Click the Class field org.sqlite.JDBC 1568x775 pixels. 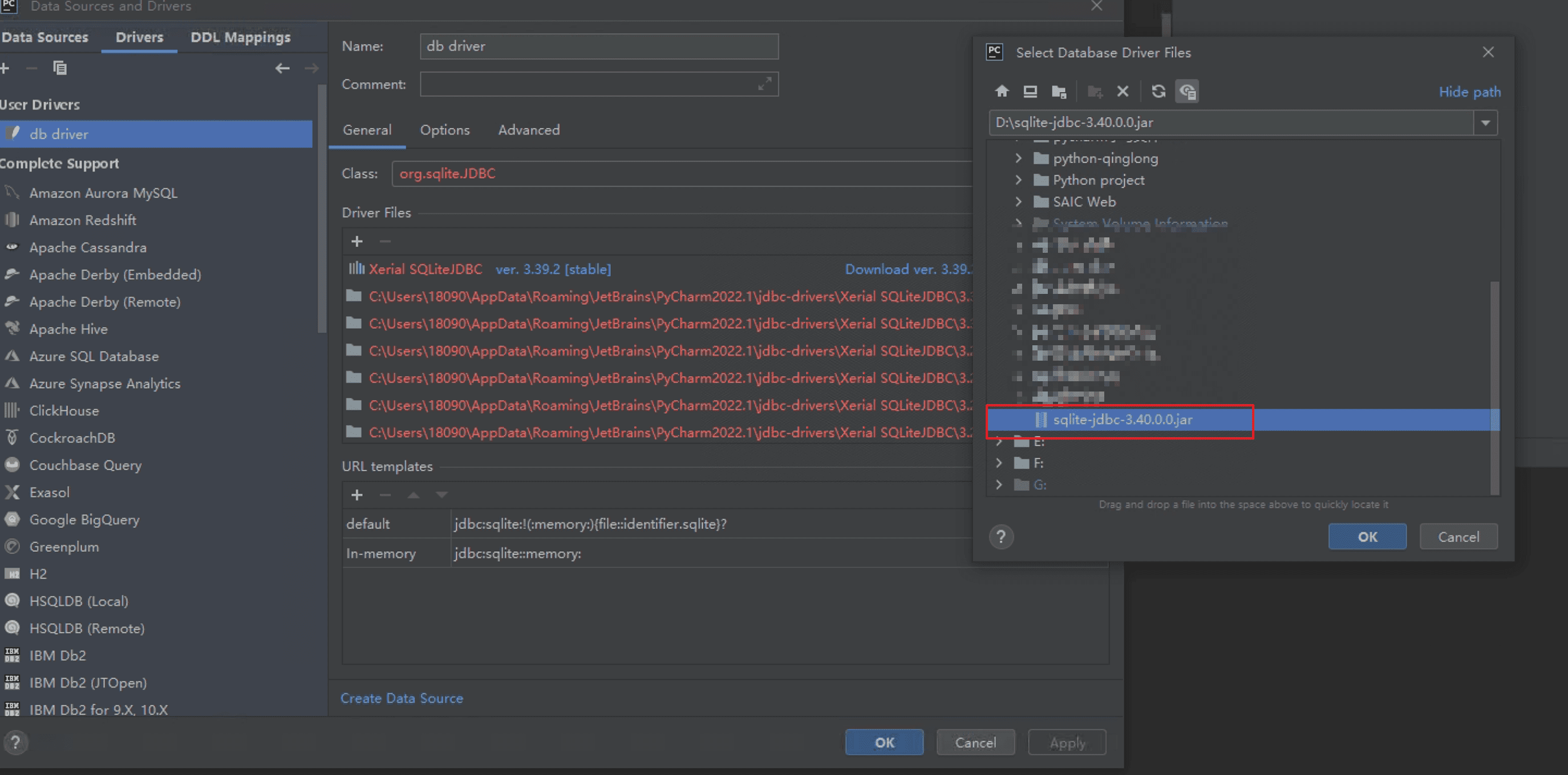point(682,173)
